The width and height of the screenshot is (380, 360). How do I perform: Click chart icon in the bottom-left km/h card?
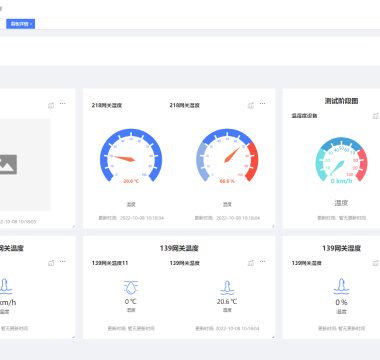click(x=51, y=263)
